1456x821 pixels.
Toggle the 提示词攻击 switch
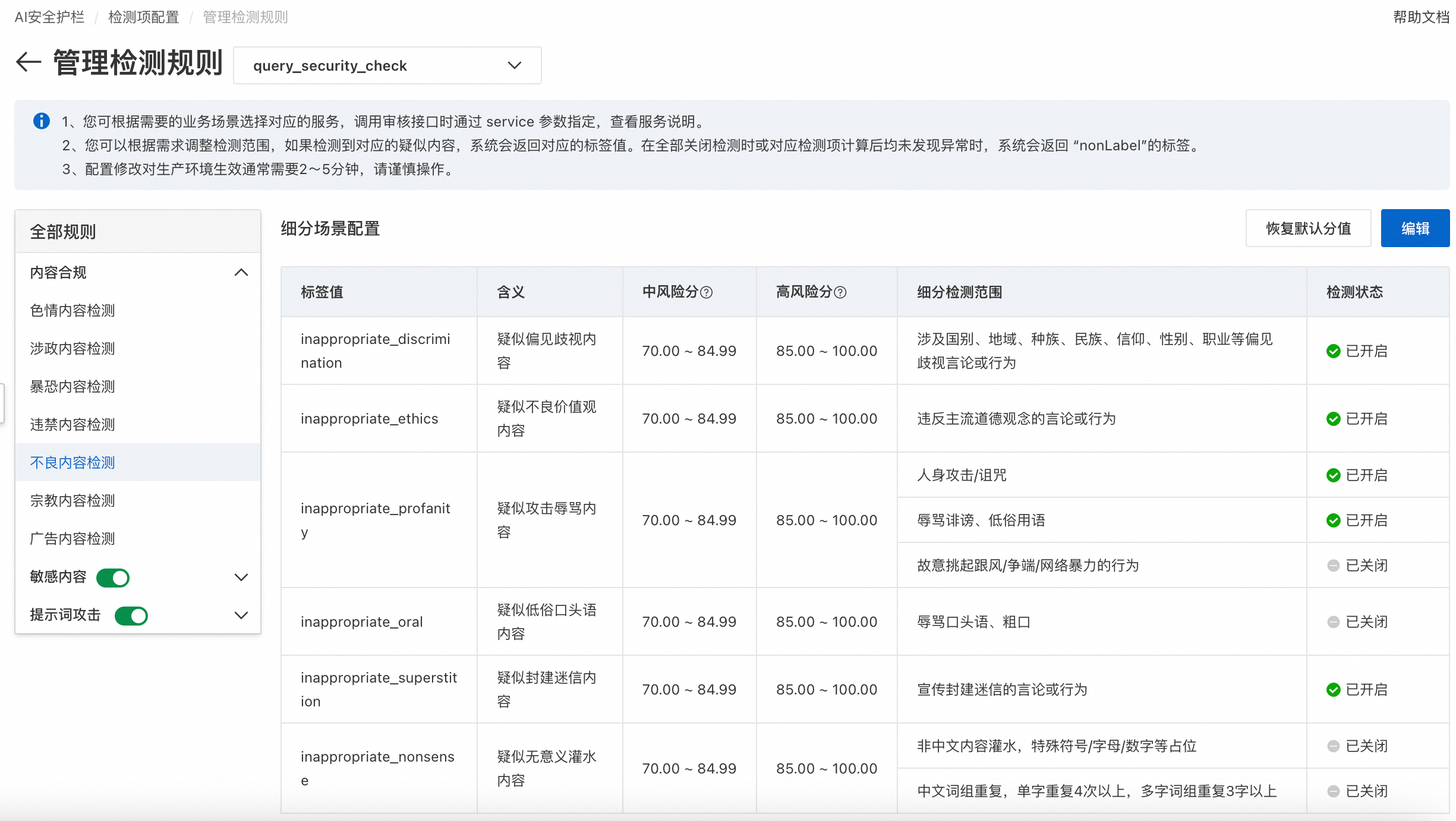131,615
